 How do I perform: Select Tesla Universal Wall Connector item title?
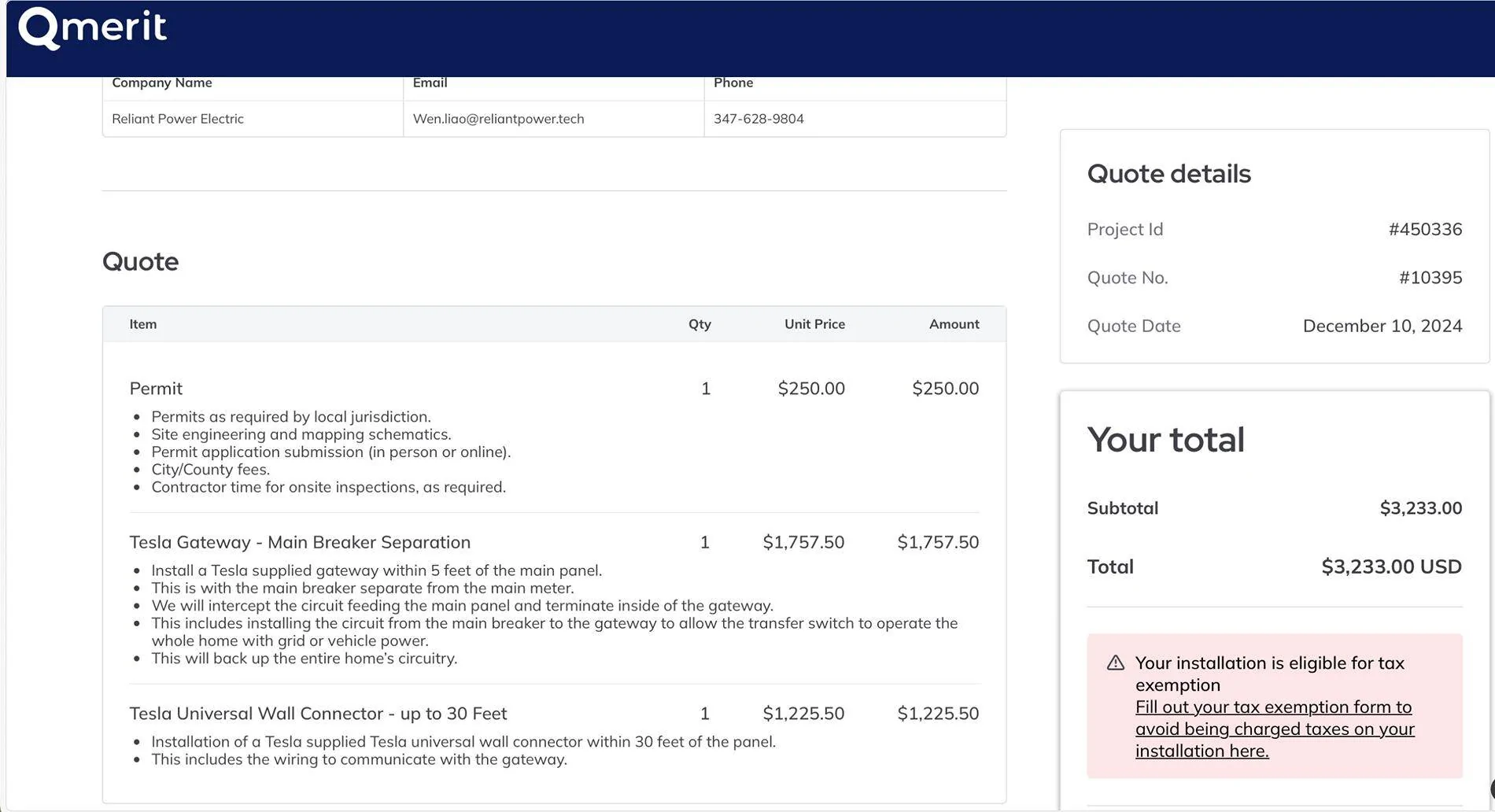point(318,714)
